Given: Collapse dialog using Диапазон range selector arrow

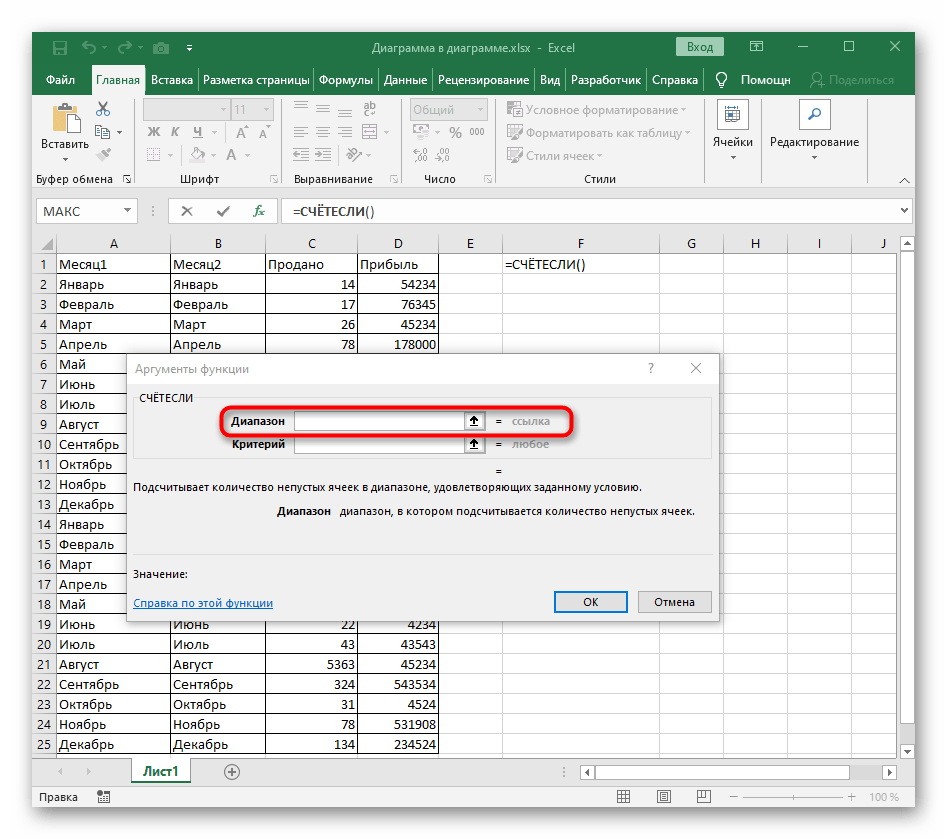Looking at the screenshot, I should click(474, 421).
